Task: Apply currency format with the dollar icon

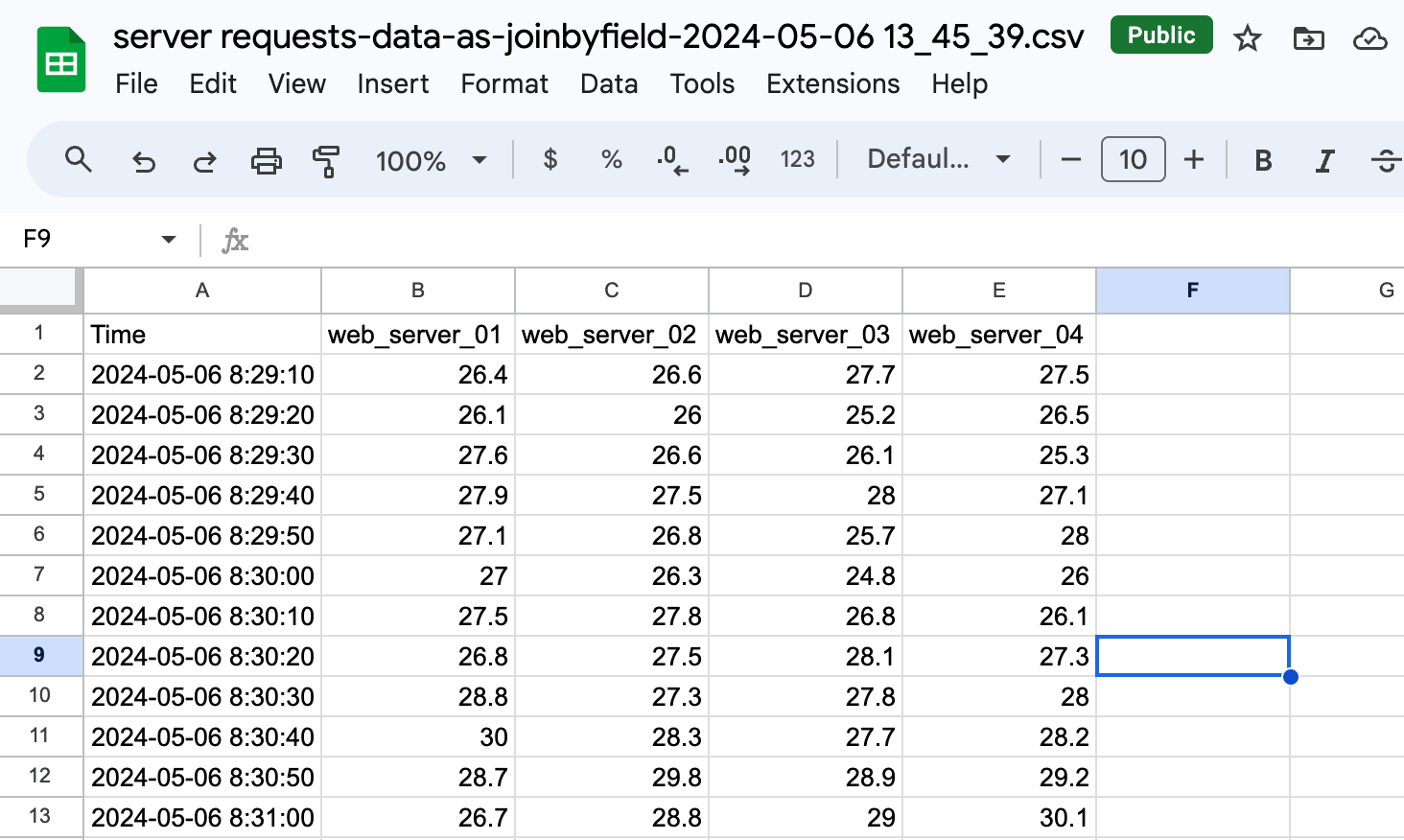Action: [x=550, y=160]
